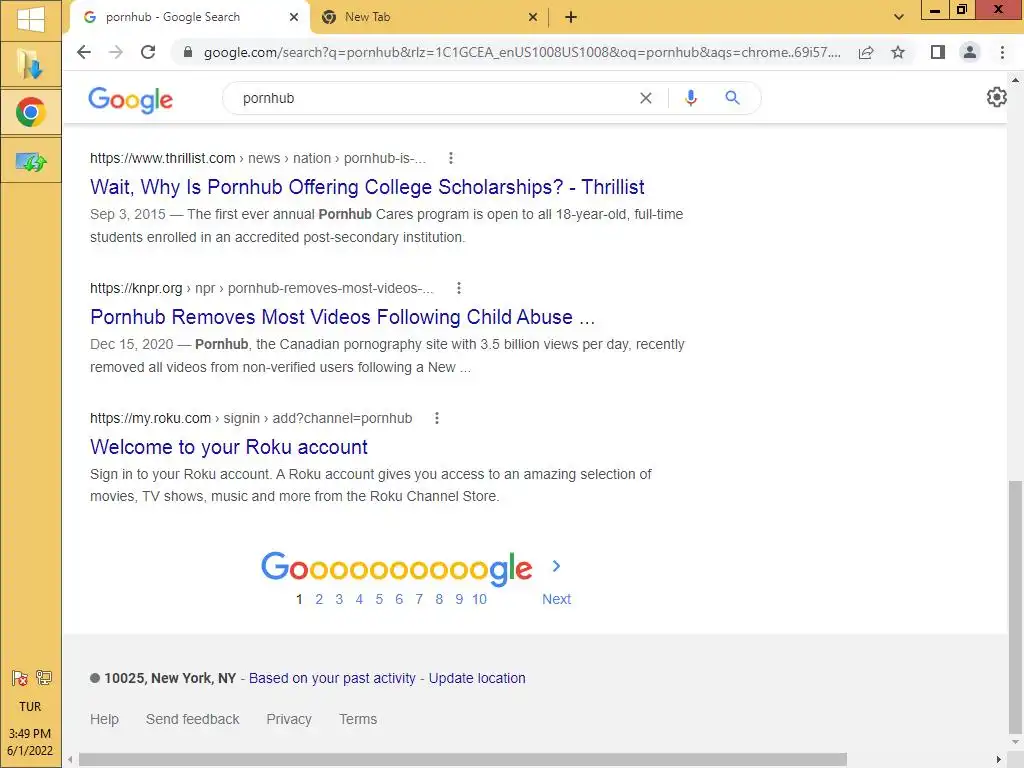Open the Pornhub Removes Most Videos article

[342, 317]
